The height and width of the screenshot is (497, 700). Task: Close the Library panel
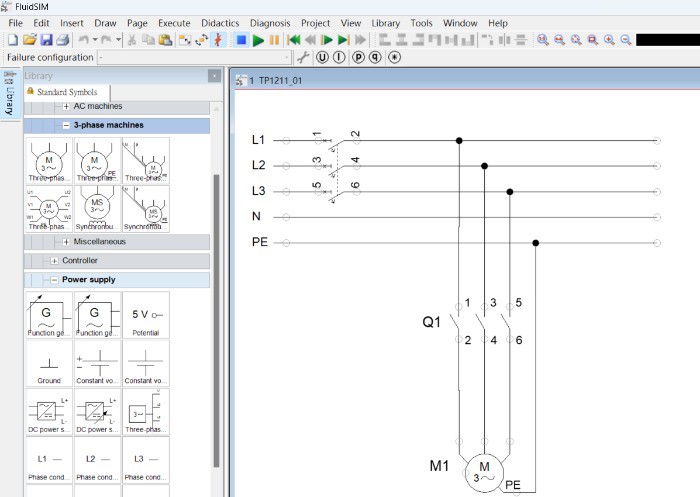coord(214,76)
